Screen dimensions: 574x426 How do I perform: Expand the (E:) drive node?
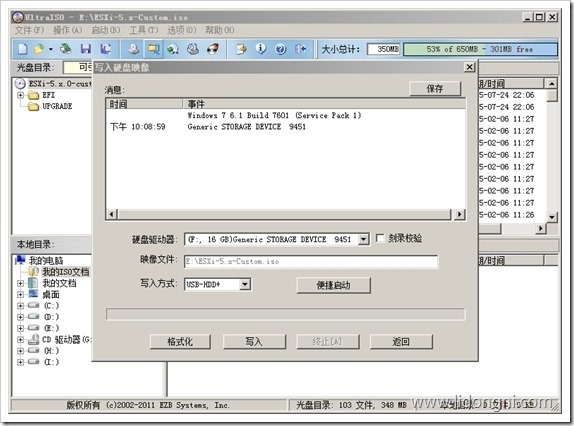click(21, 328)
